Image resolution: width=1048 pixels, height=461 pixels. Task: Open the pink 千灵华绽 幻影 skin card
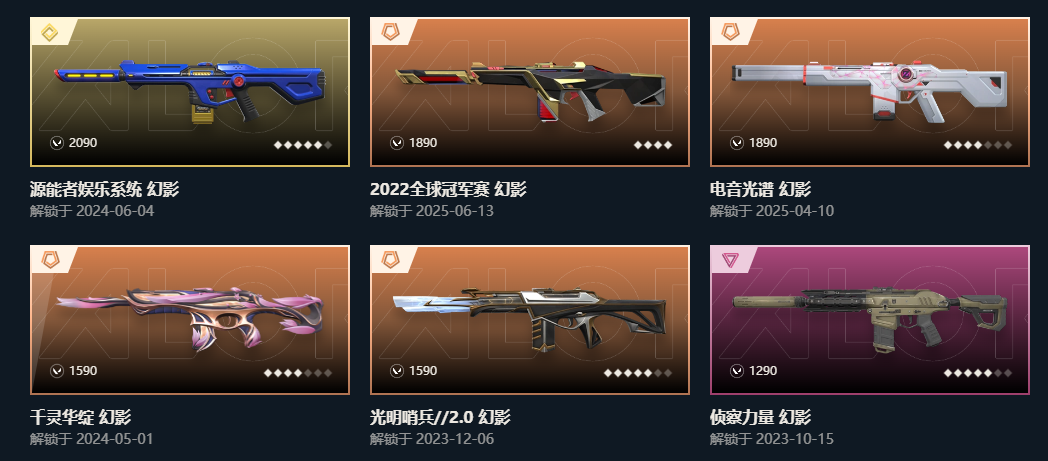pos(190,320)
